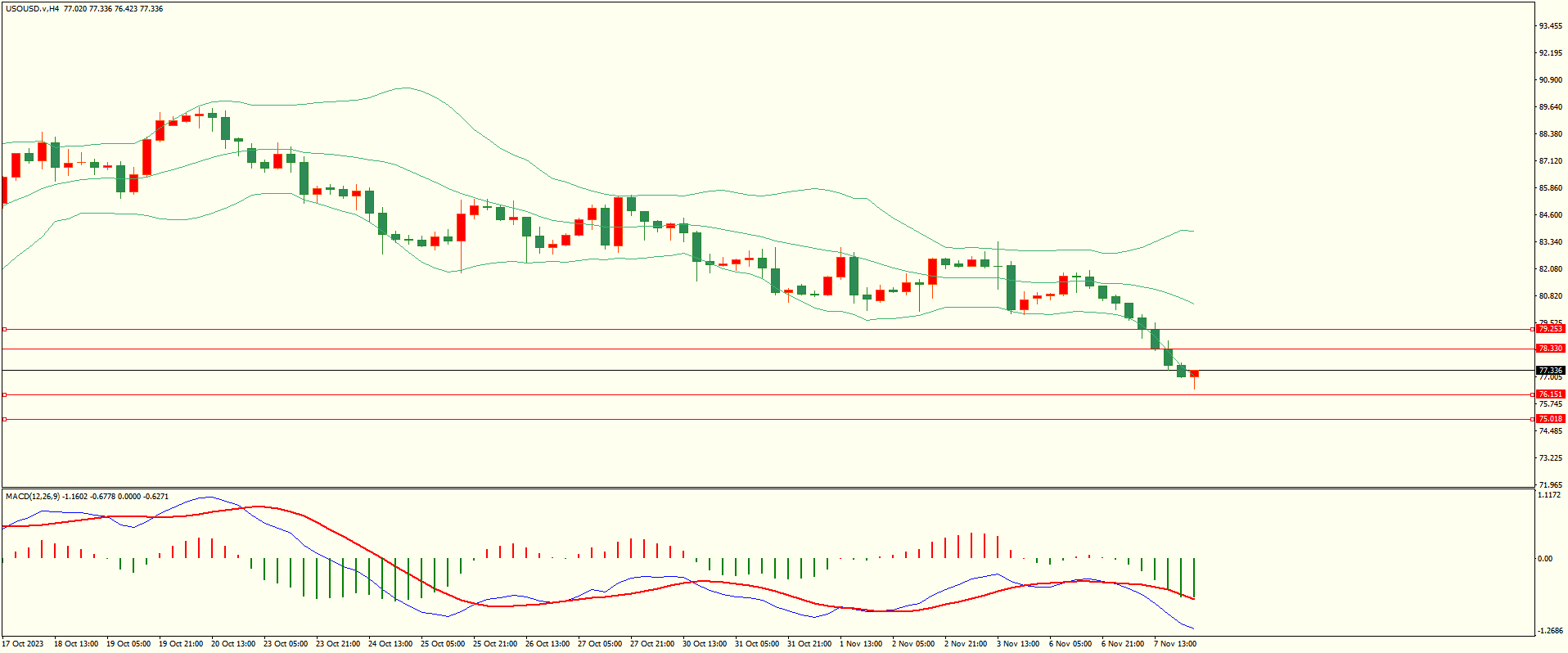Click the 18 Oct 13:00 time label
Image resolution: width=1568 pixels, height=653 pixels.
click(76, 644)
